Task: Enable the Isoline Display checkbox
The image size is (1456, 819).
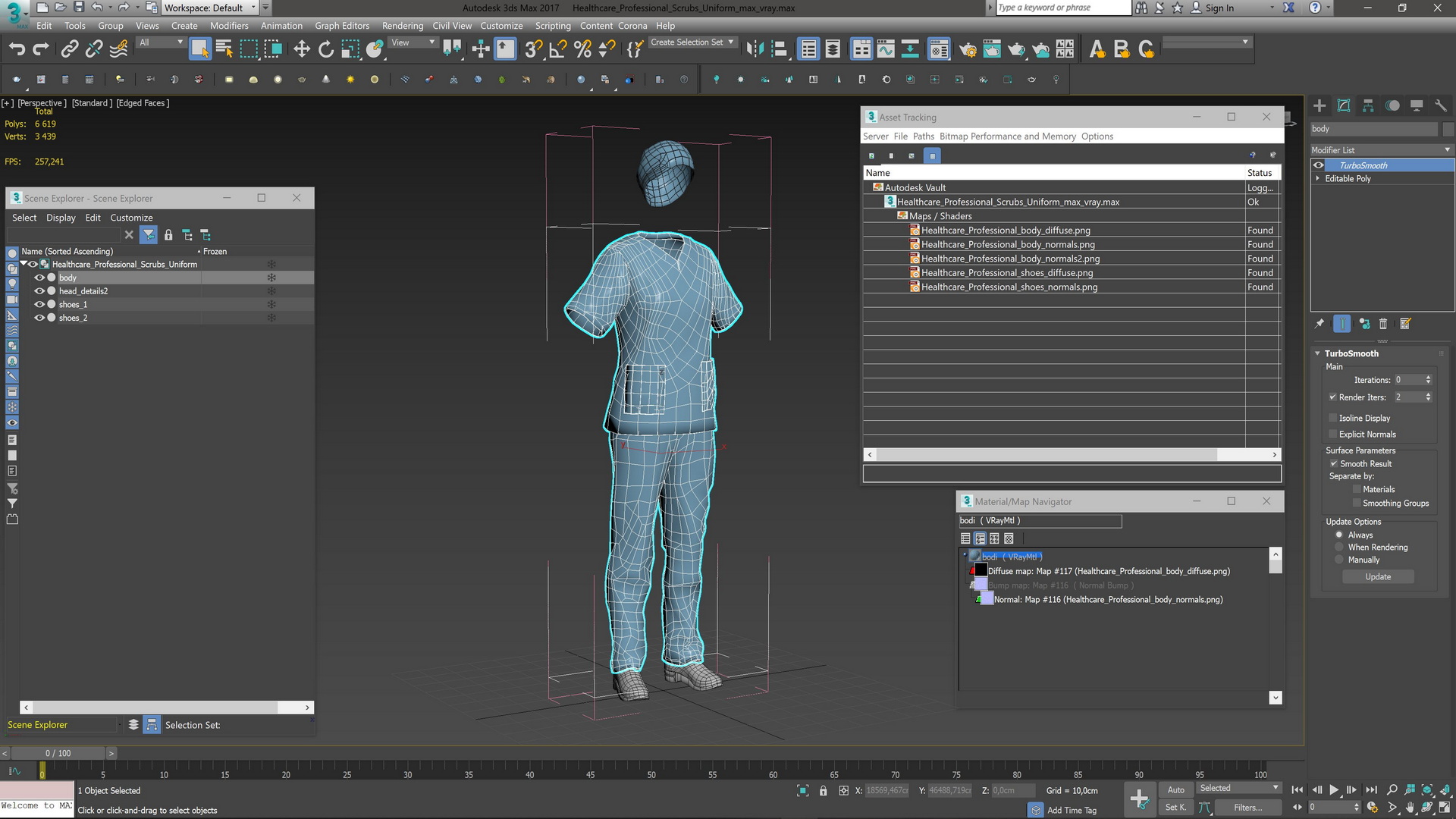Action: click(1332, 419)
